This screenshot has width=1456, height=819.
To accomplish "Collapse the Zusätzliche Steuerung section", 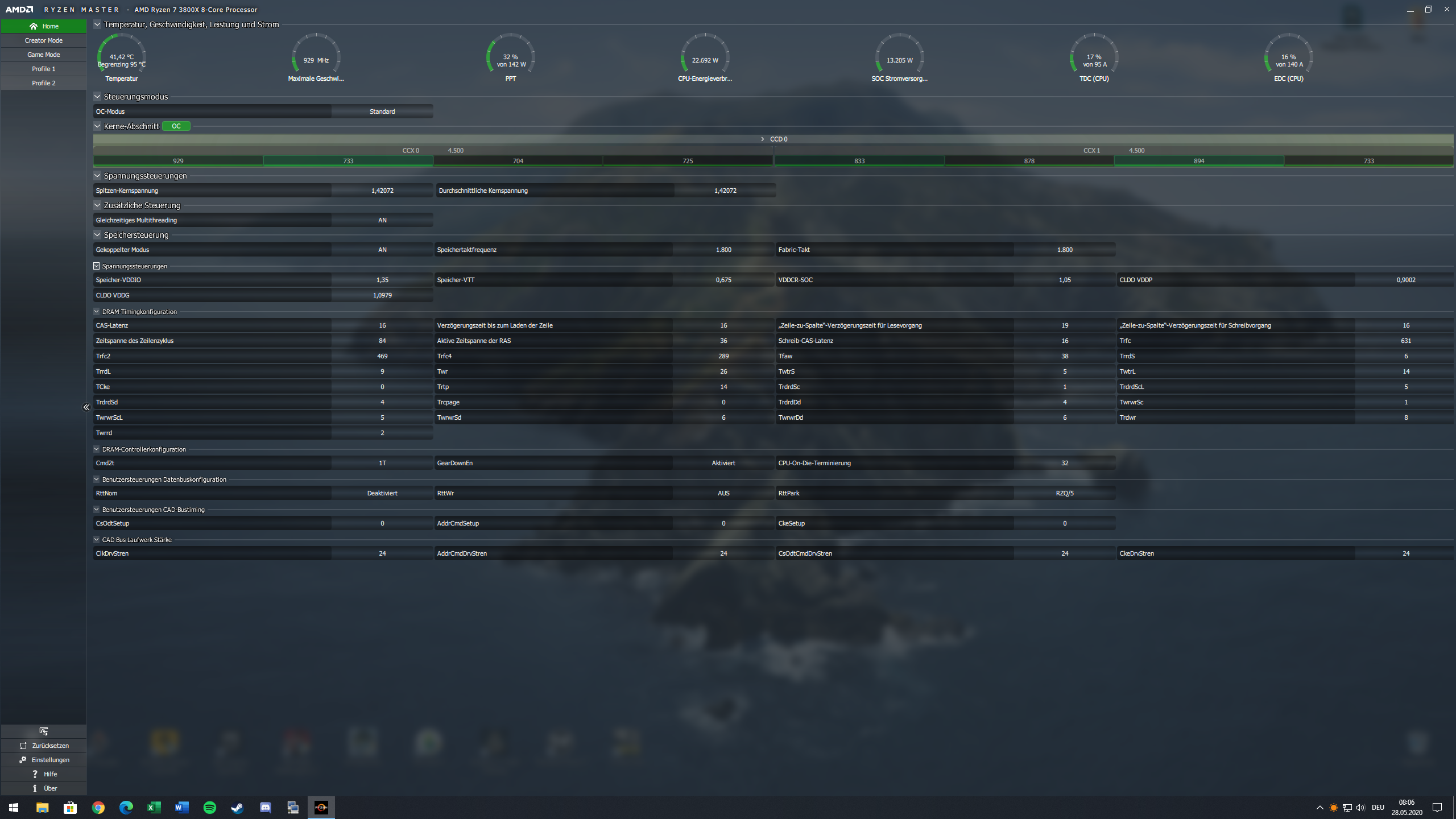I will tap(97, 205).
